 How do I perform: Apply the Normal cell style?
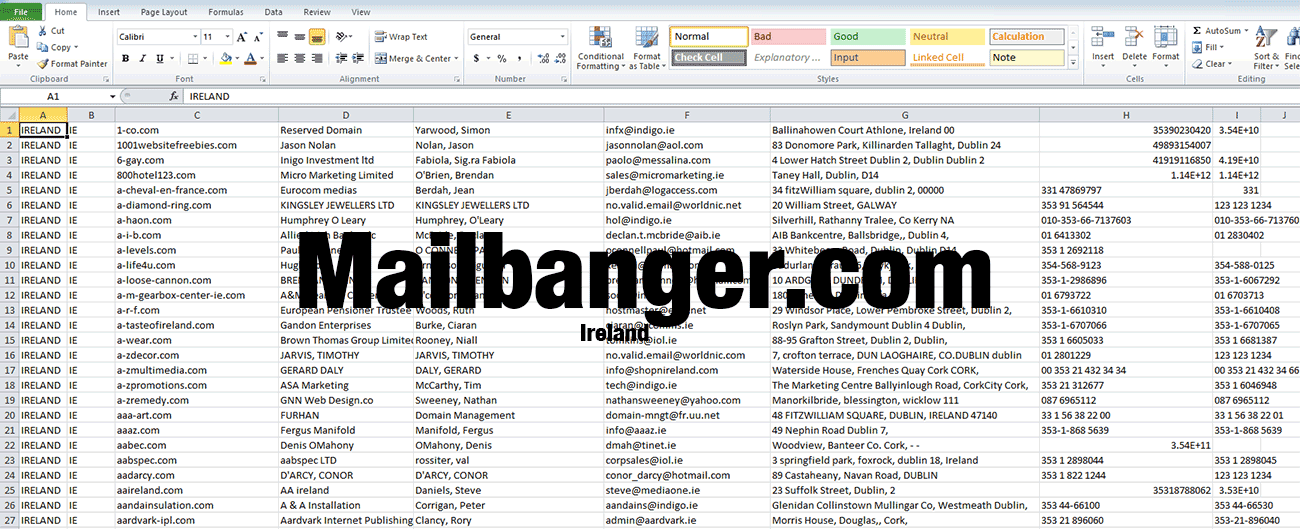[709, 37]
